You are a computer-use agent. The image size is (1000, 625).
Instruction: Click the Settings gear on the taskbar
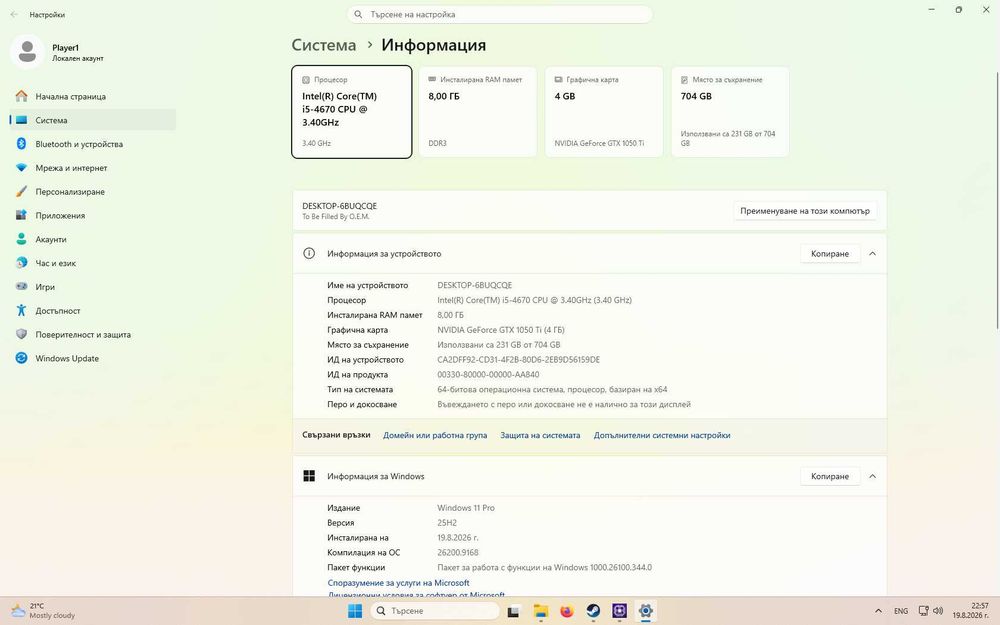point(645,611)
